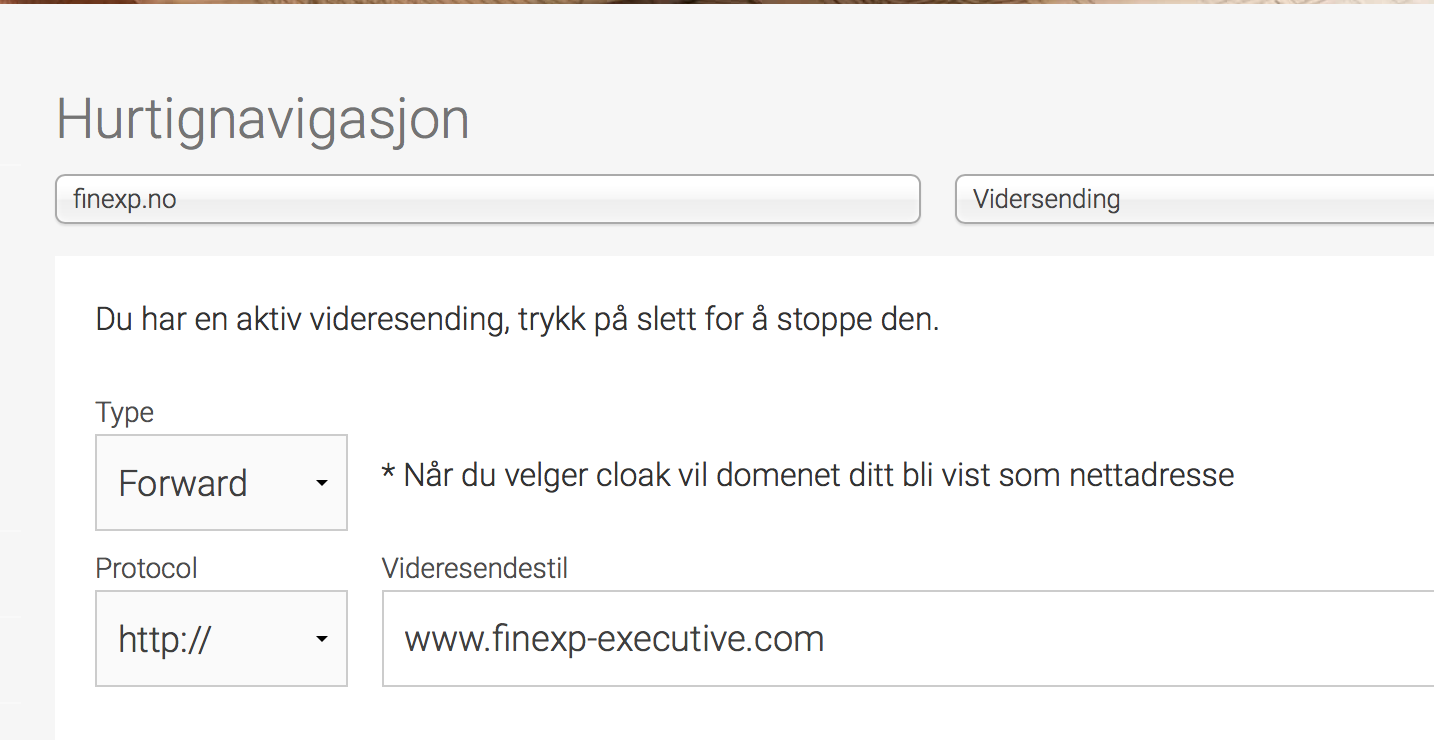Open the http:// protocol dropdown
Screen dimensions: 1434x740
221,638
